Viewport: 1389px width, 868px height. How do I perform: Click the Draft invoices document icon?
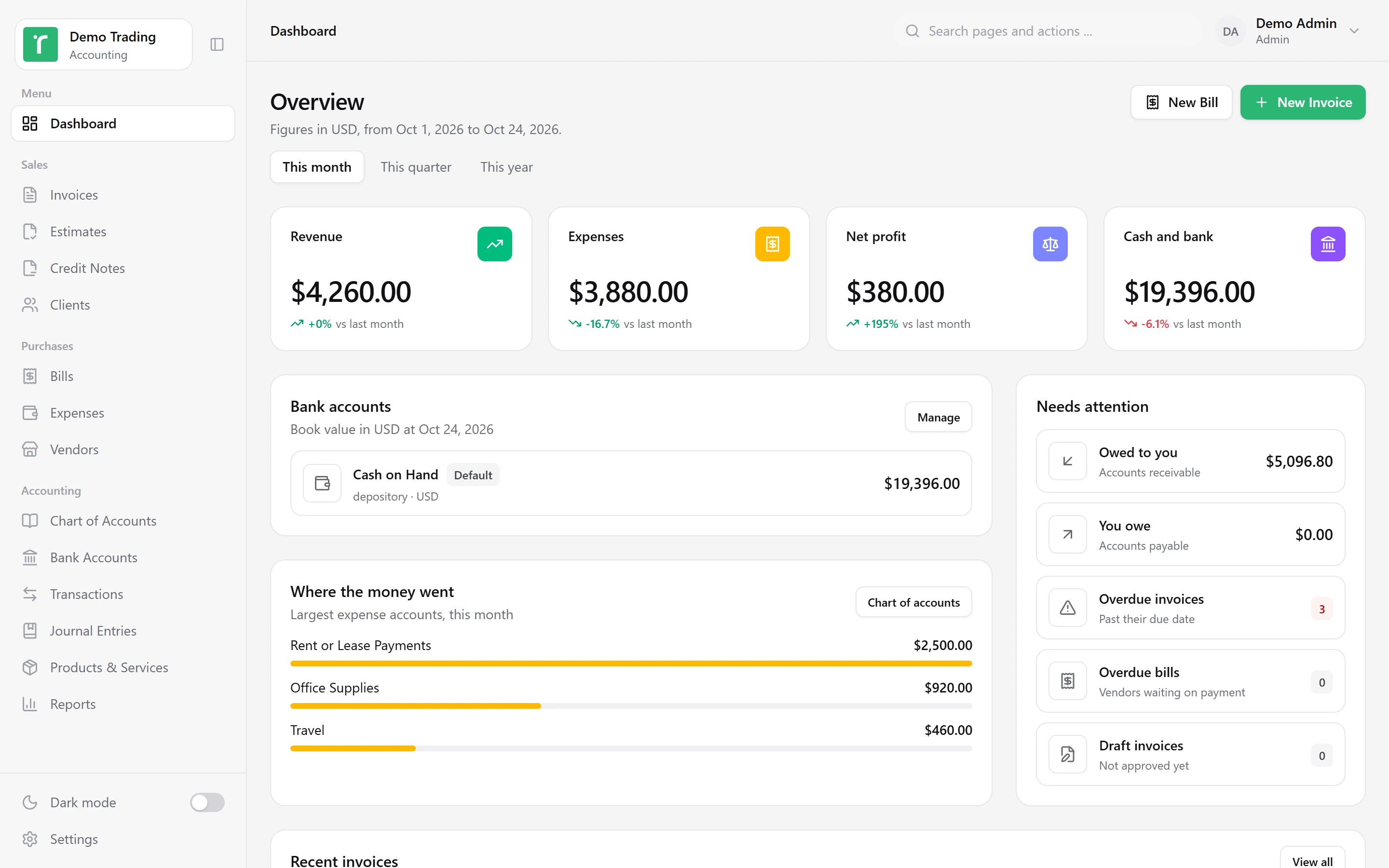[1068, 754]
